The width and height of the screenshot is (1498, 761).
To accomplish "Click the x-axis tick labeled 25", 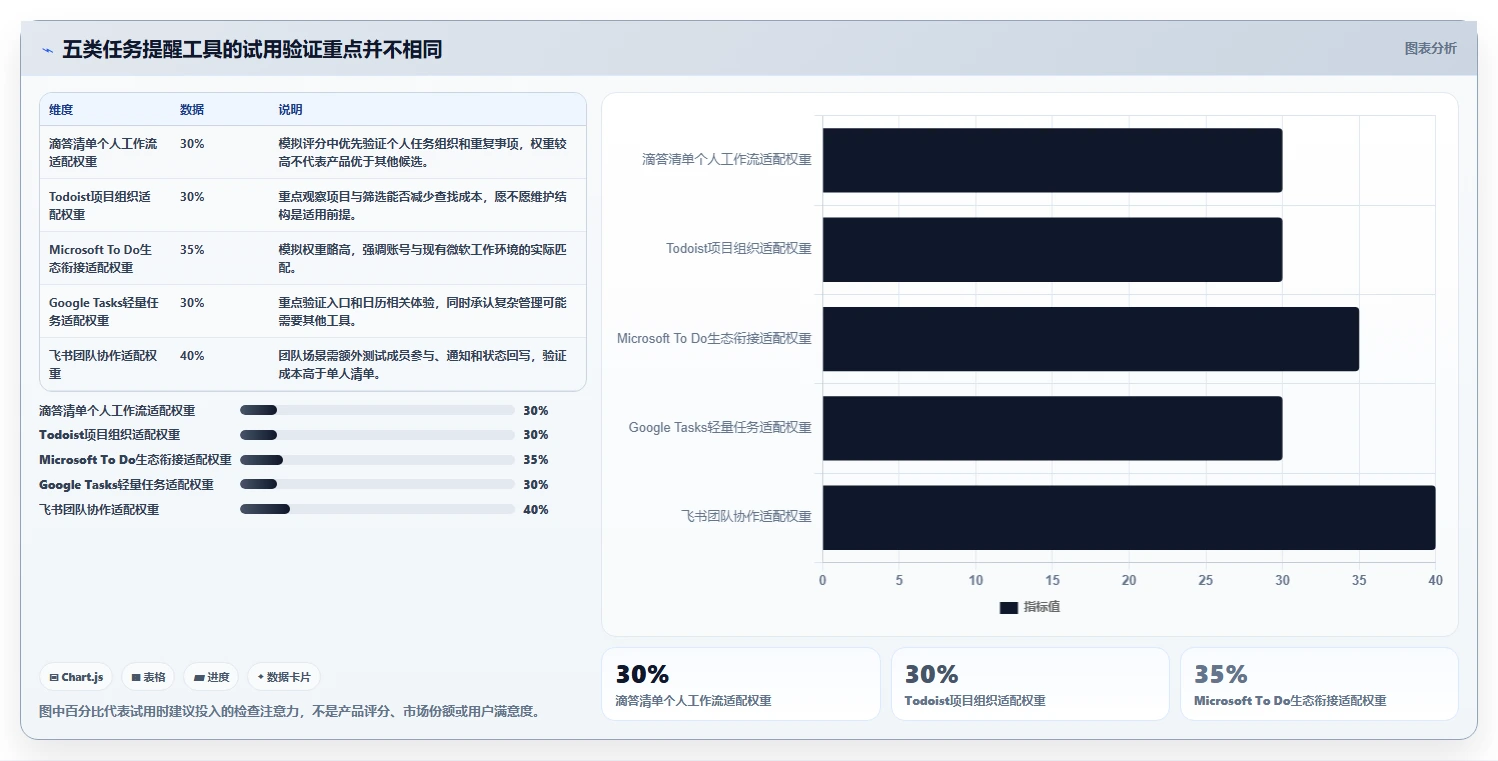I will [1206, 580].
